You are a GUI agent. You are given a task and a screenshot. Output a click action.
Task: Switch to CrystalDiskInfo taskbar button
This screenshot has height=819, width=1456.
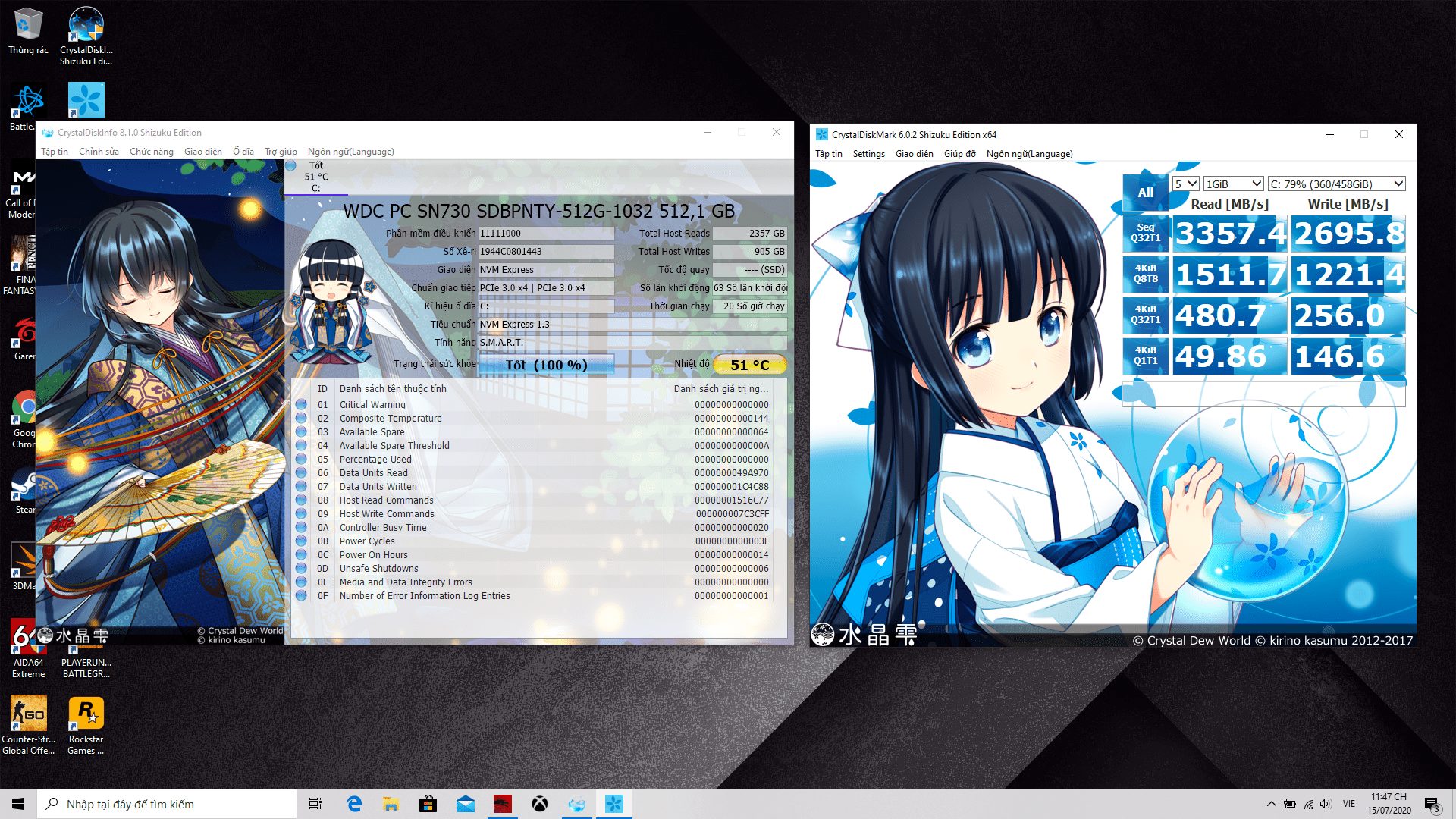click(x=577, y=804)
